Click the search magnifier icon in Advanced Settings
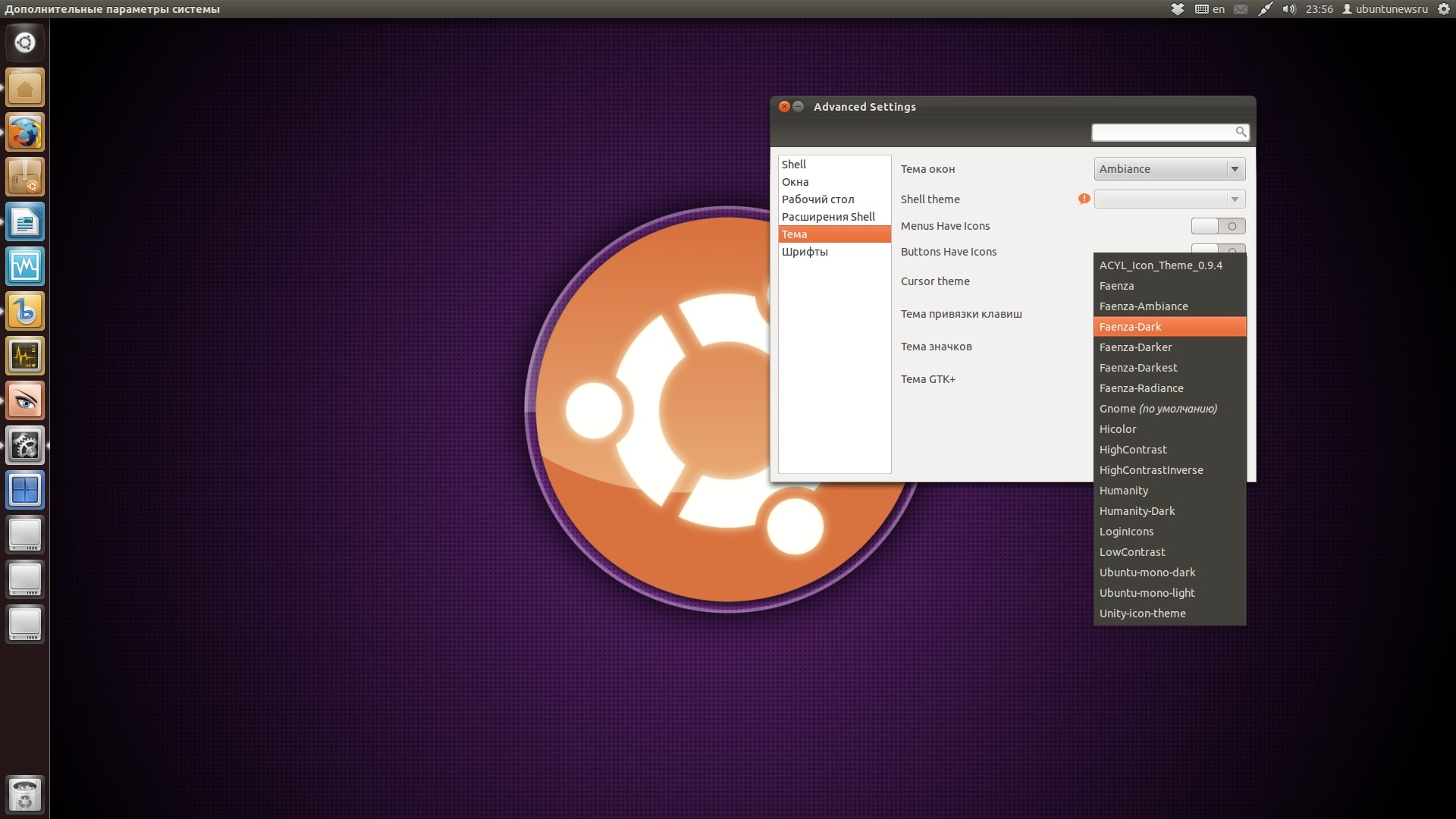 pos(1241,132)
